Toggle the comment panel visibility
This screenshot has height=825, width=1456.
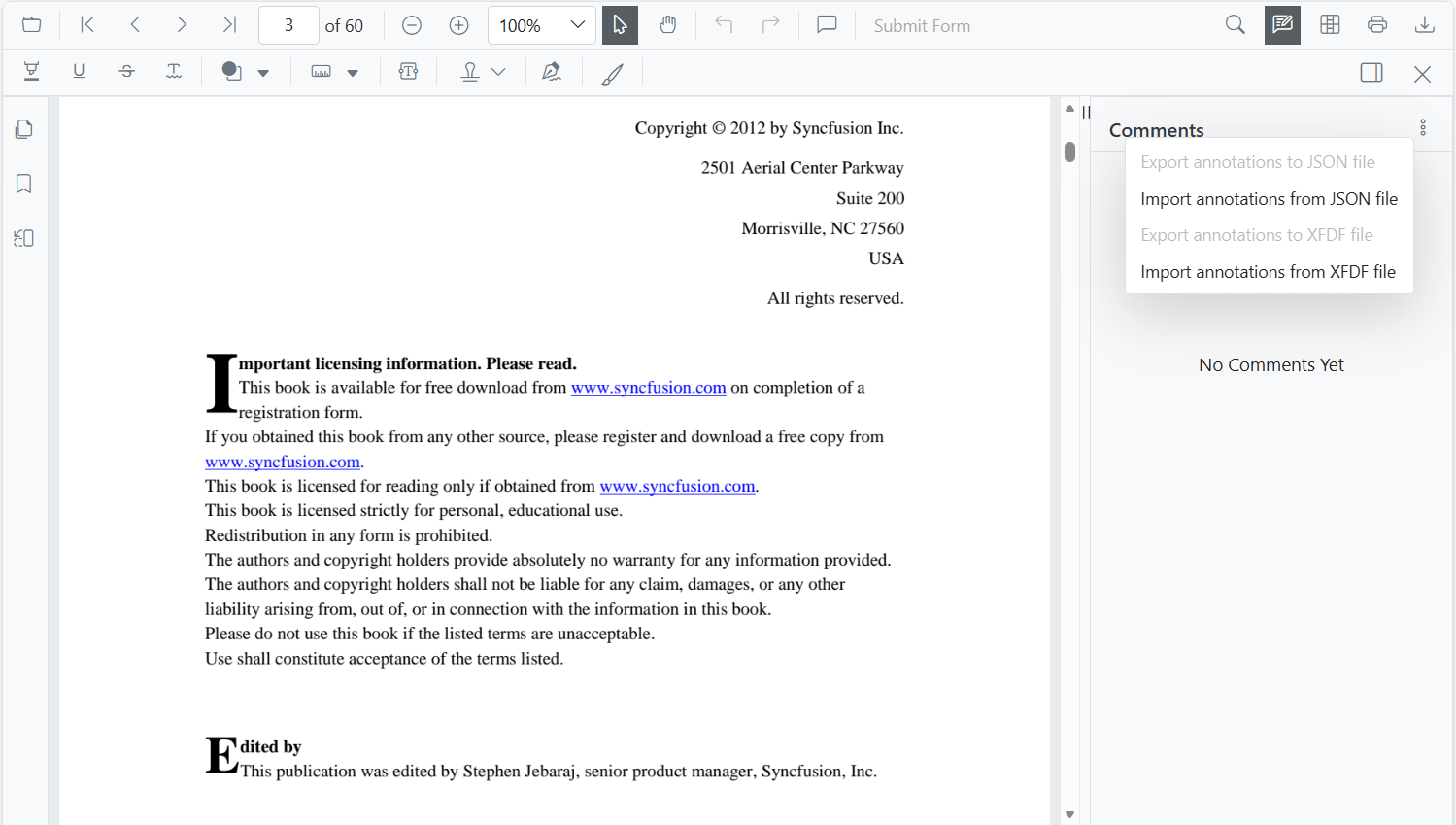pyautogui.click(x=1371, y=73)
